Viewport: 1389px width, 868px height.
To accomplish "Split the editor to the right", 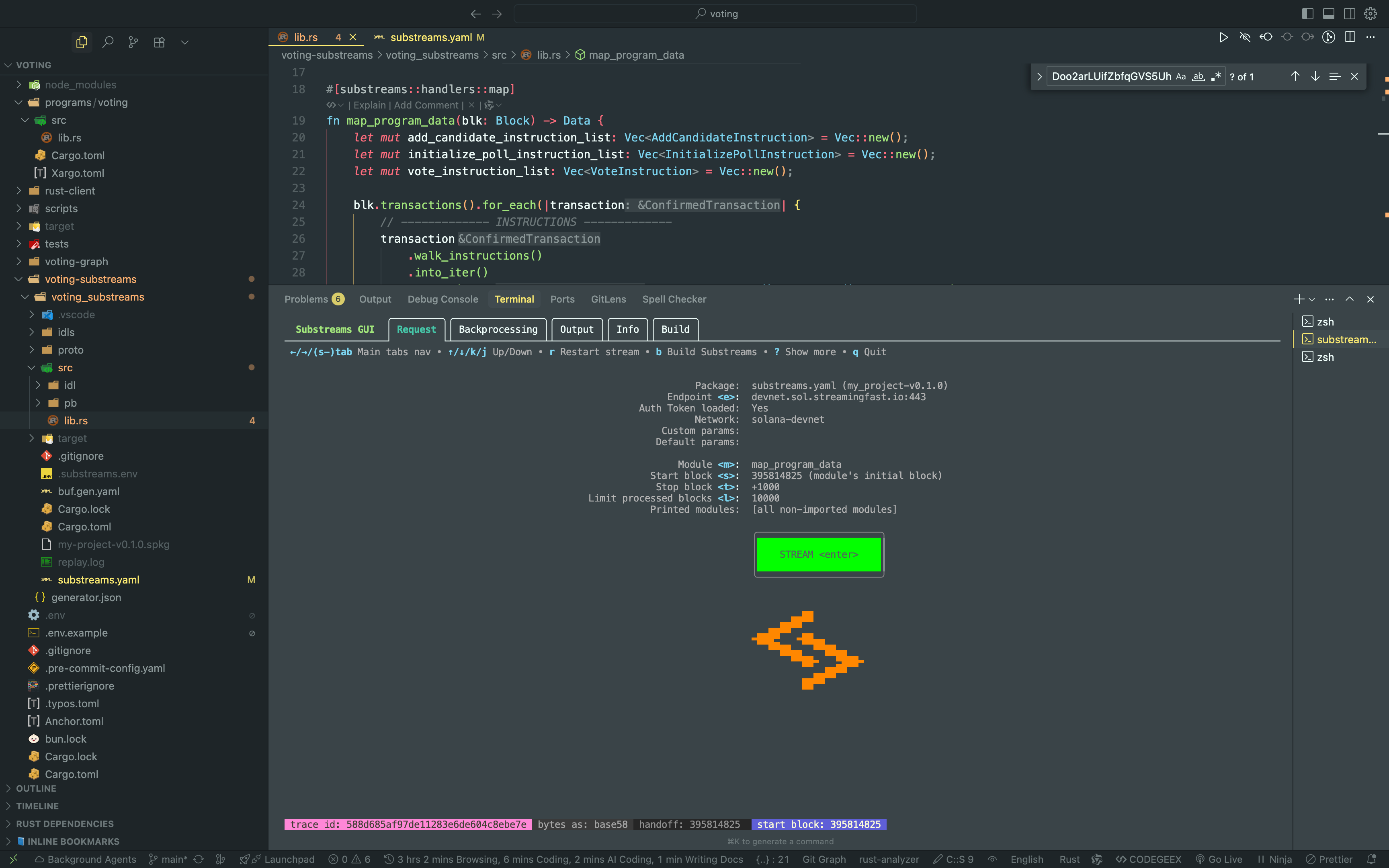I will coord(1350,37).
